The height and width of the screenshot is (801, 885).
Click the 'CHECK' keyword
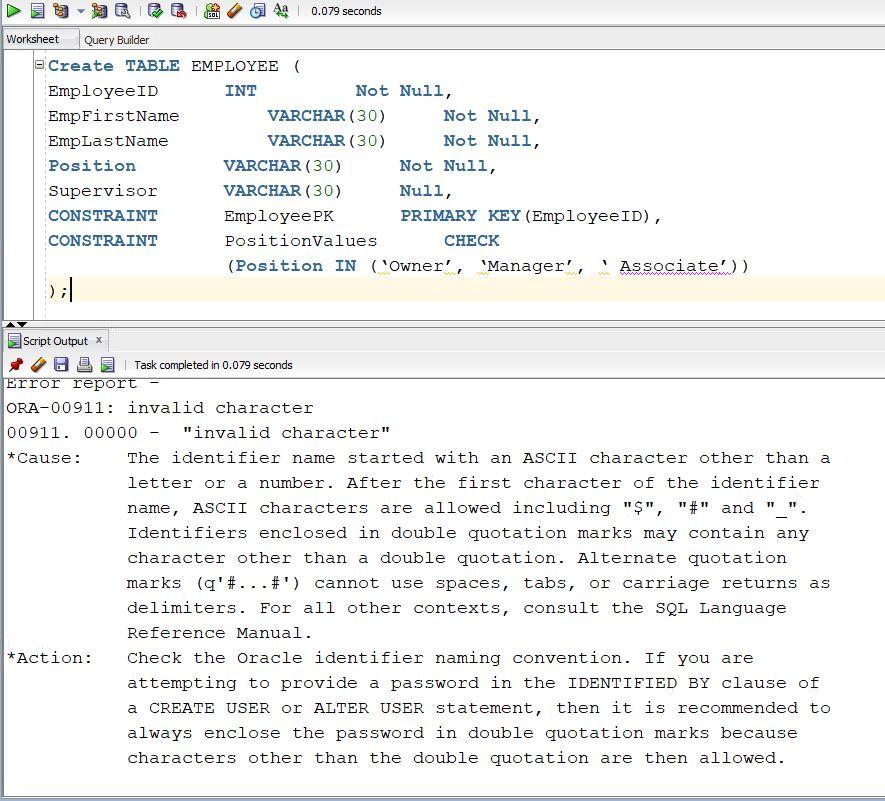pos(471,240)
